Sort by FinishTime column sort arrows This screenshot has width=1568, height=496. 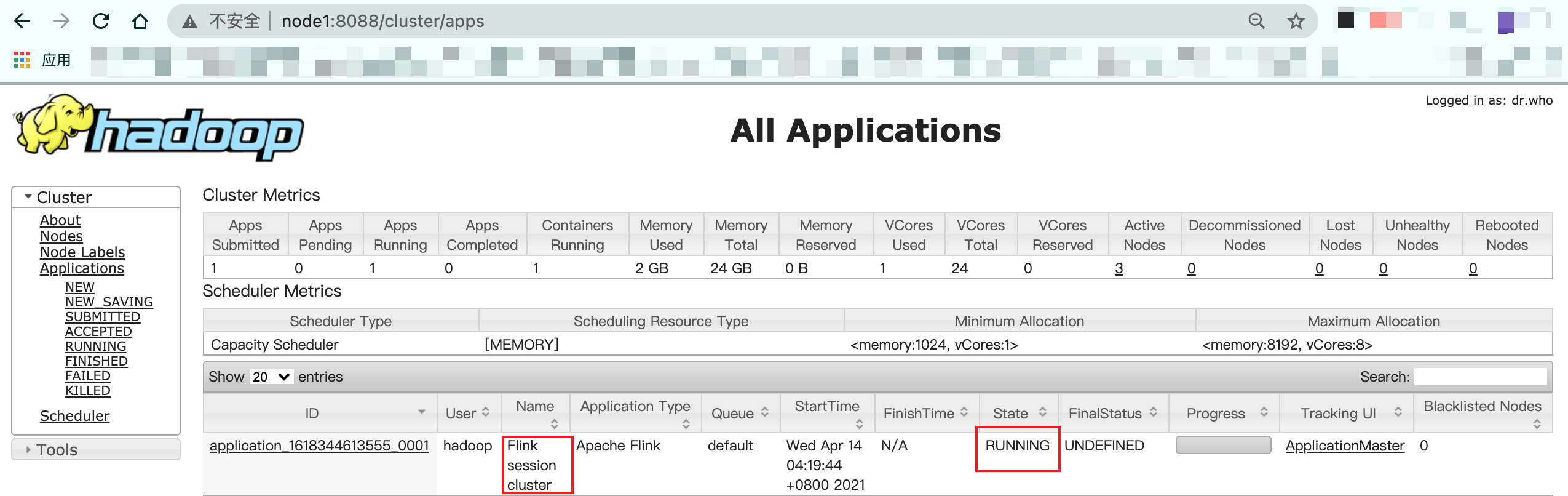coord(964,412)
